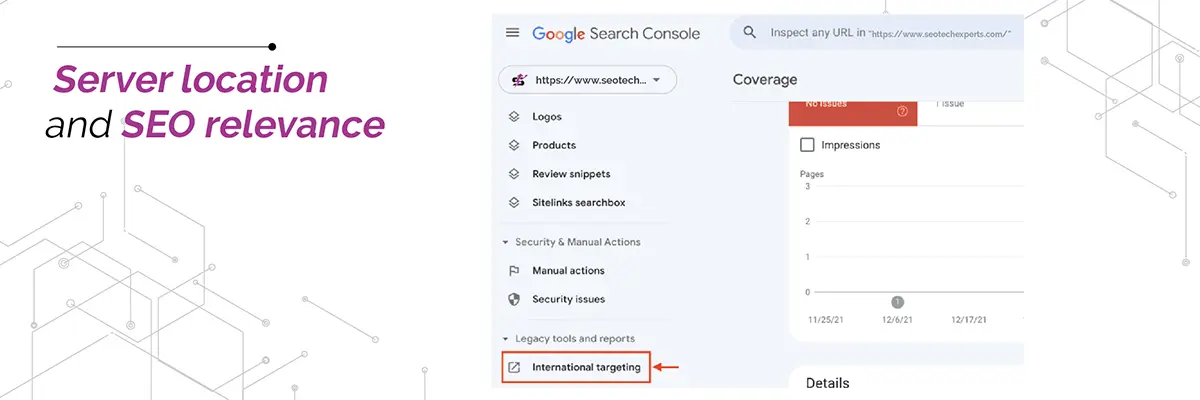Screen dimensions: 1200x400
Task: Click the Products layers icon
Action: 514,145
